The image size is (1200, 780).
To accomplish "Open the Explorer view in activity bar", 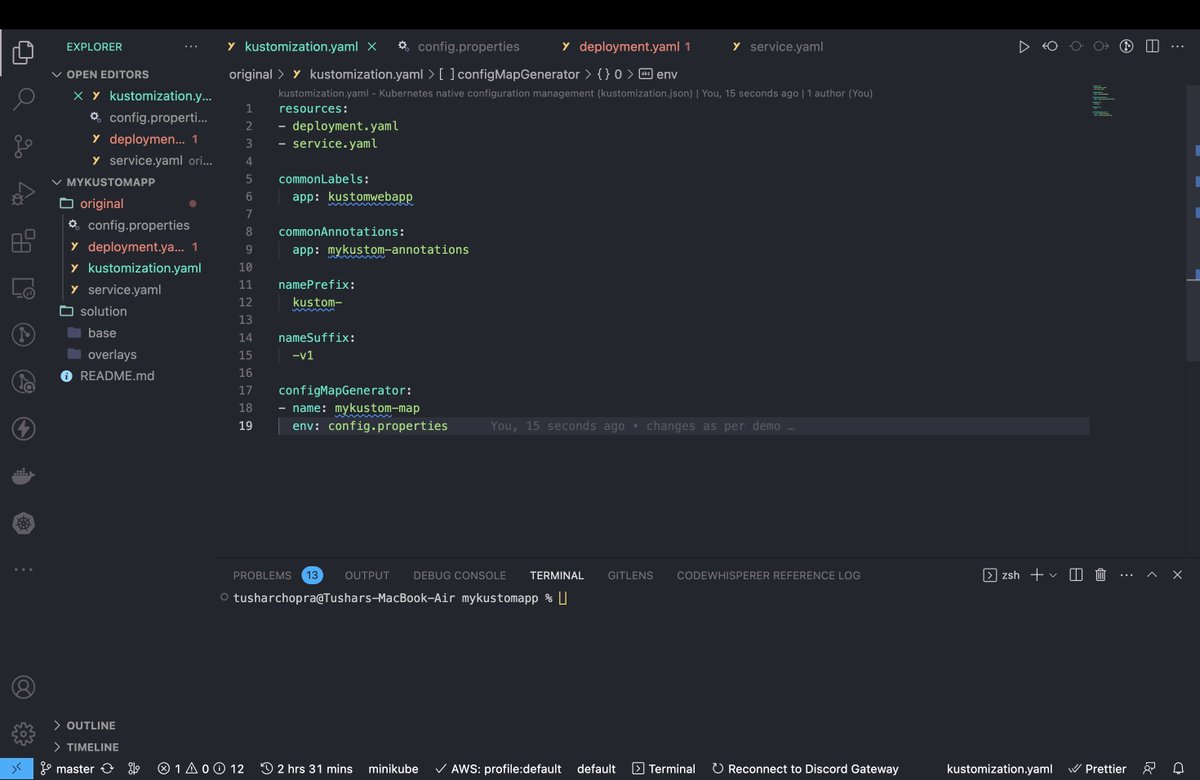I will tap(23, 52).
